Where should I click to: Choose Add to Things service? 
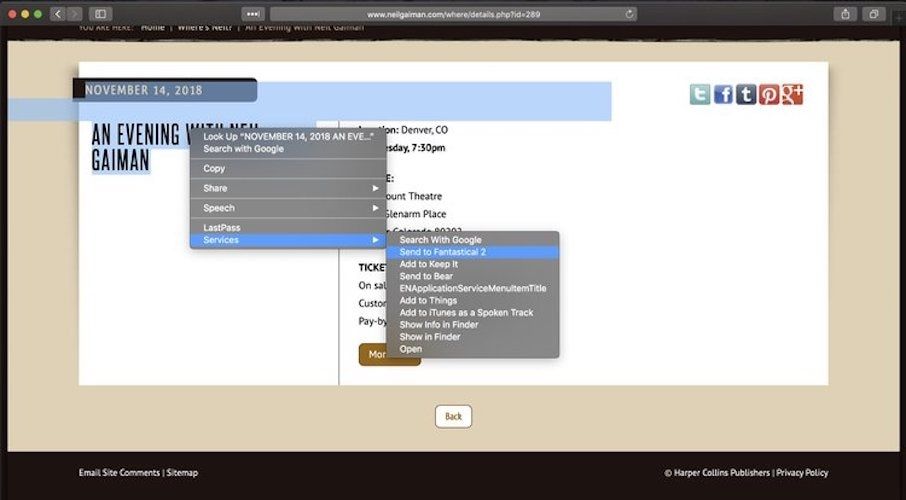click(428, 300)
